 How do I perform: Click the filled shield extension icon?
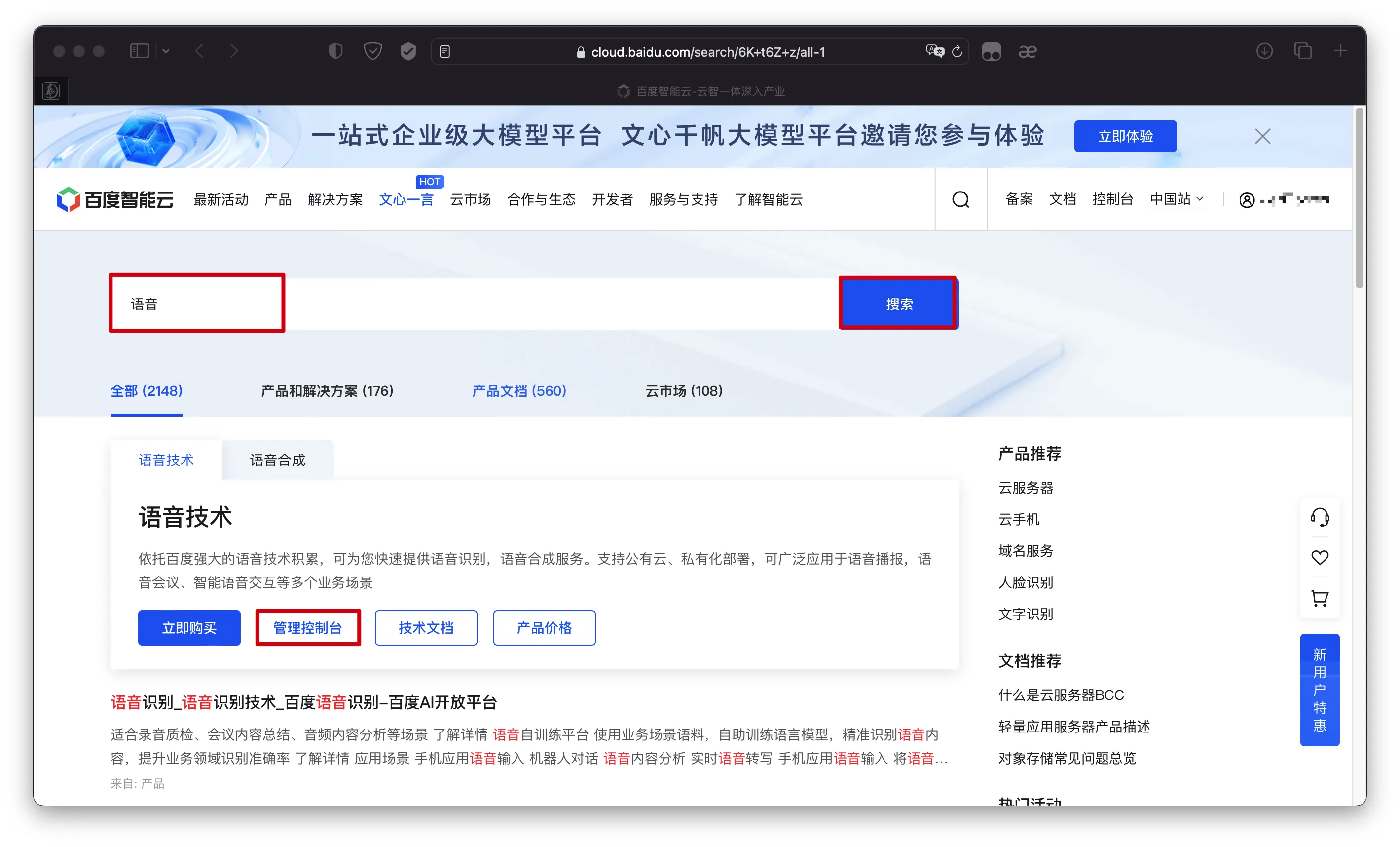coord(408,51)
